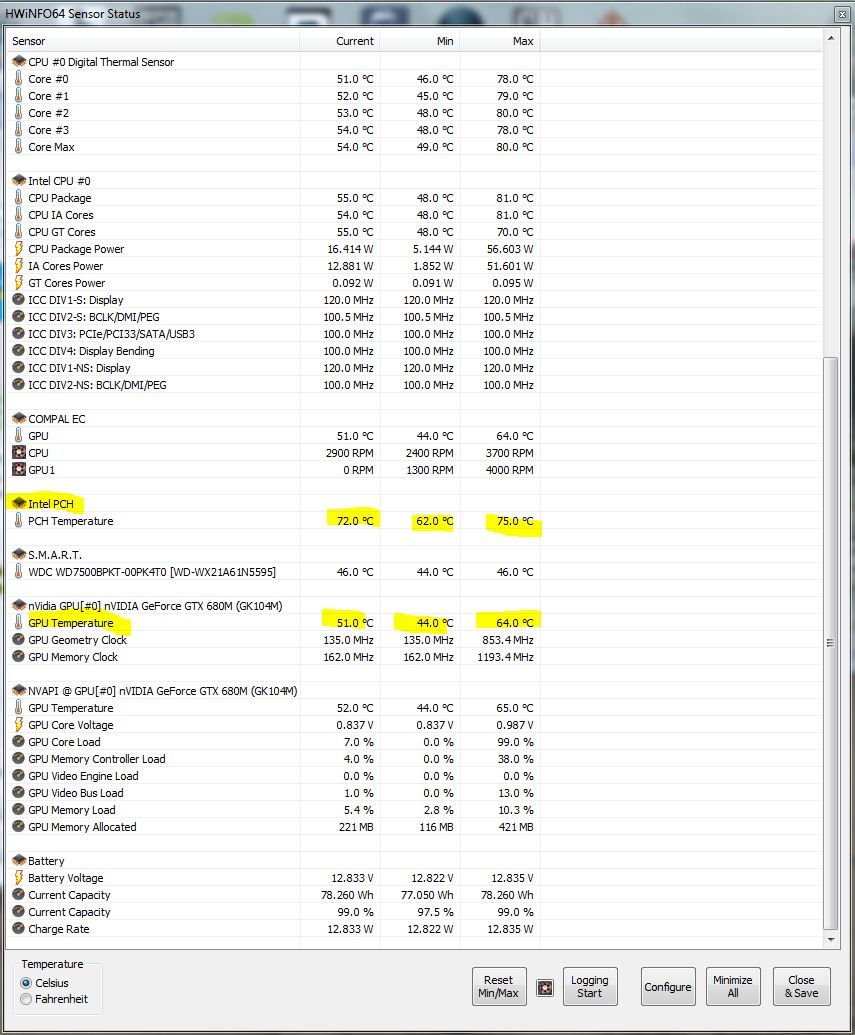855x1035 pixels.
Task: Click CPU fan current value 2900 RPM
Action: [349, 453]
